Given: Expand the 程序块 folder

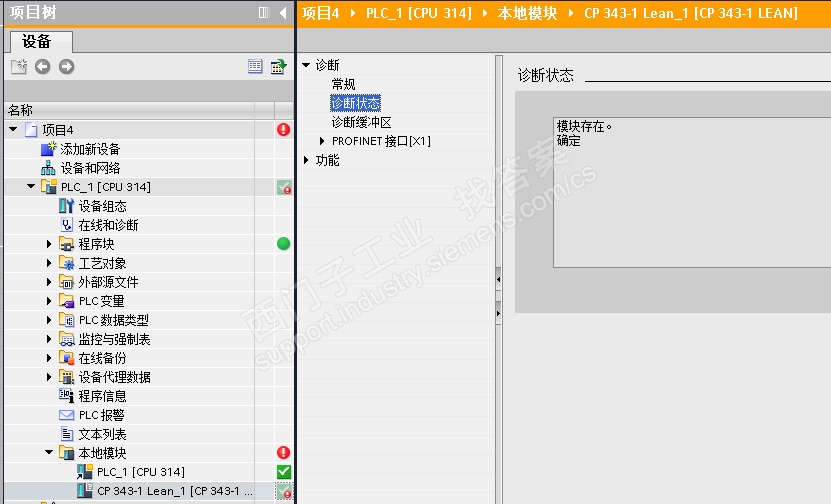Looking at the screenshot, I should 49,244.
